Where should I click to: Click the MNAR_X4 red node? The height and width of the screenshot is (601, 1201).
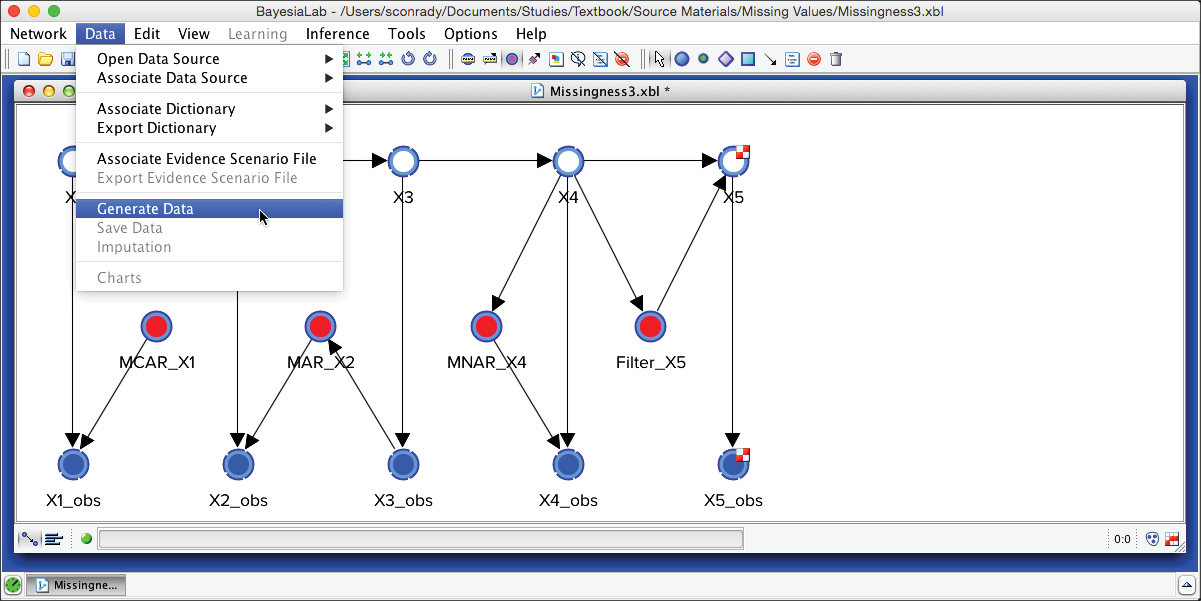(487, 326)
